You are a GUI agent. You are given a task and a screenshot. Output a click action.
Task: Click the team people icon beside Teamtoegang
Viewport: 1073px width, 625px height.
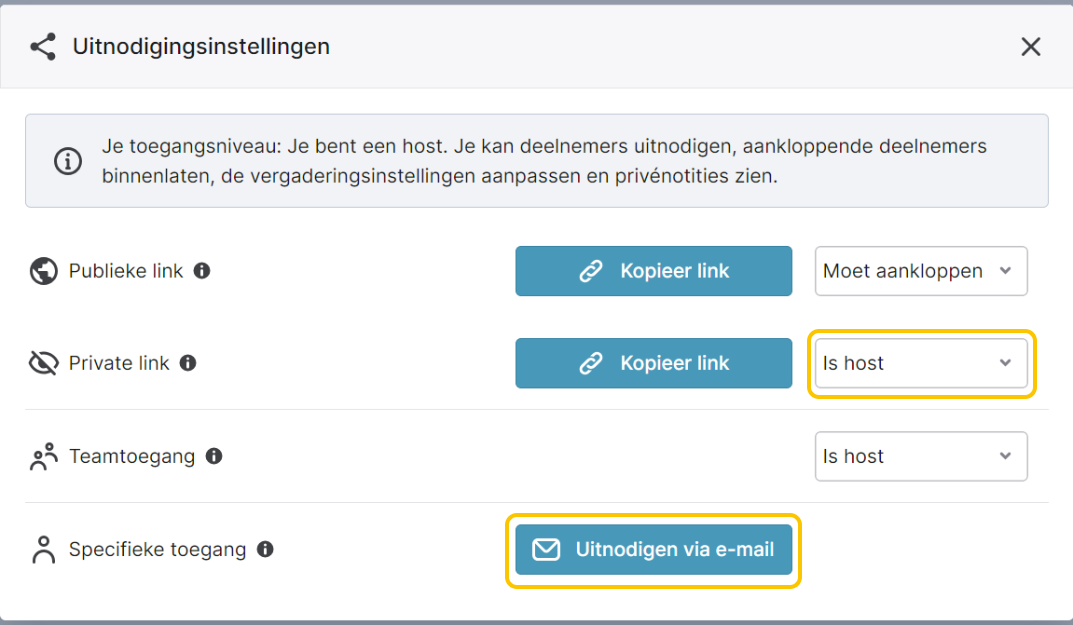click(43, 457)
